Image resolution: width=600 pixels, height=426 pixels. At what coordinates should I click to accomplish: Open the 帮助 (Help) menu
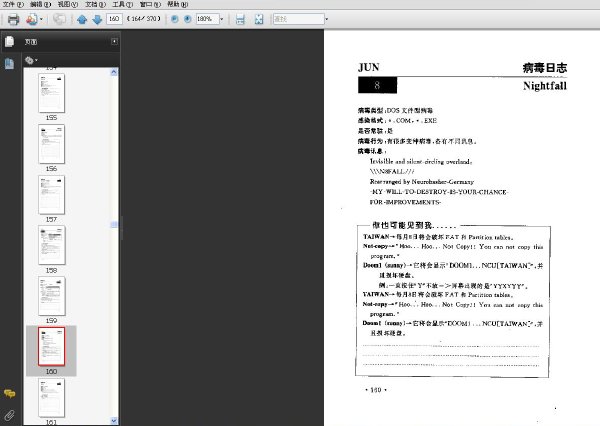(x=177, y=4)
